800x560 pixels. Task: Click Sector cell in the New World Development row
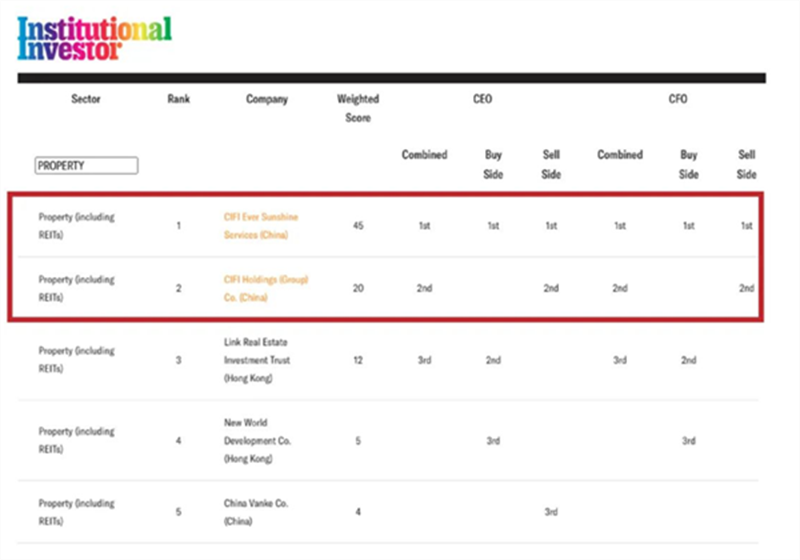click(77, 440)
